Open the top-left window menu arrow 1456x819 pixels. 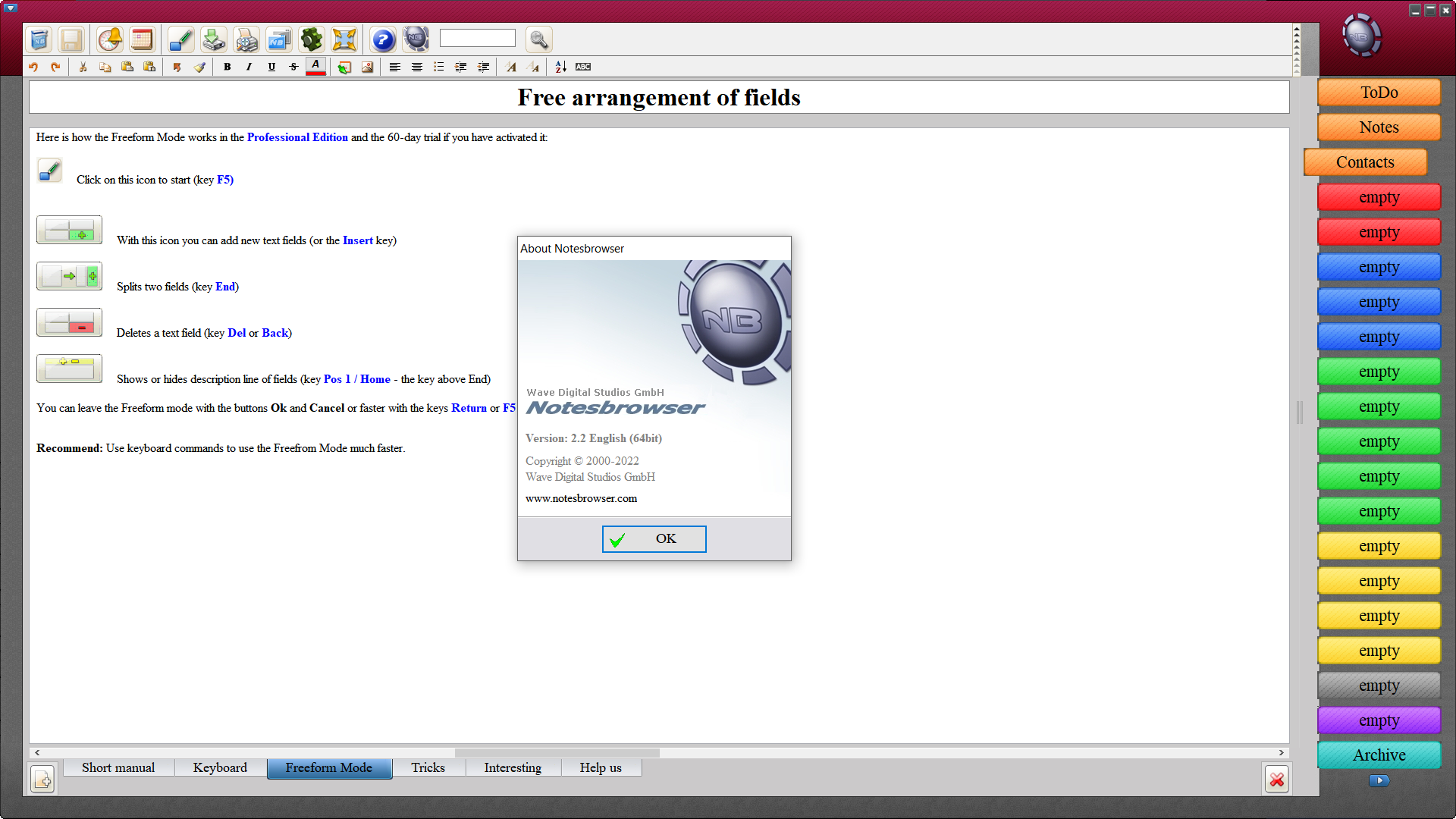point(11,8)
